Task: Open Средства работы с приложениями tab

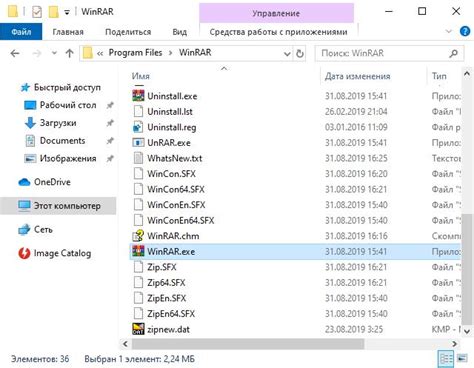Action: click(278, 32)
